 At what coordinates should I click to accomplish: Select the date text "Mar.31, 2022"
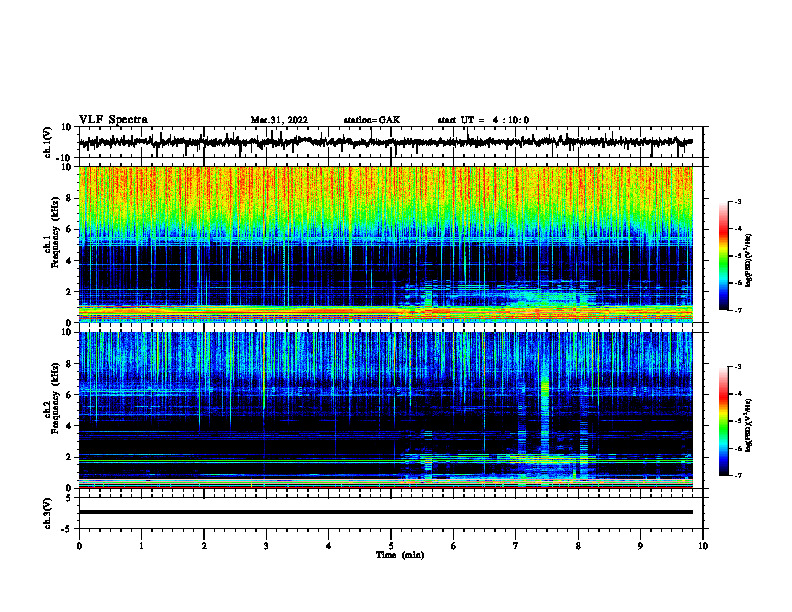(x=279, y=120)
